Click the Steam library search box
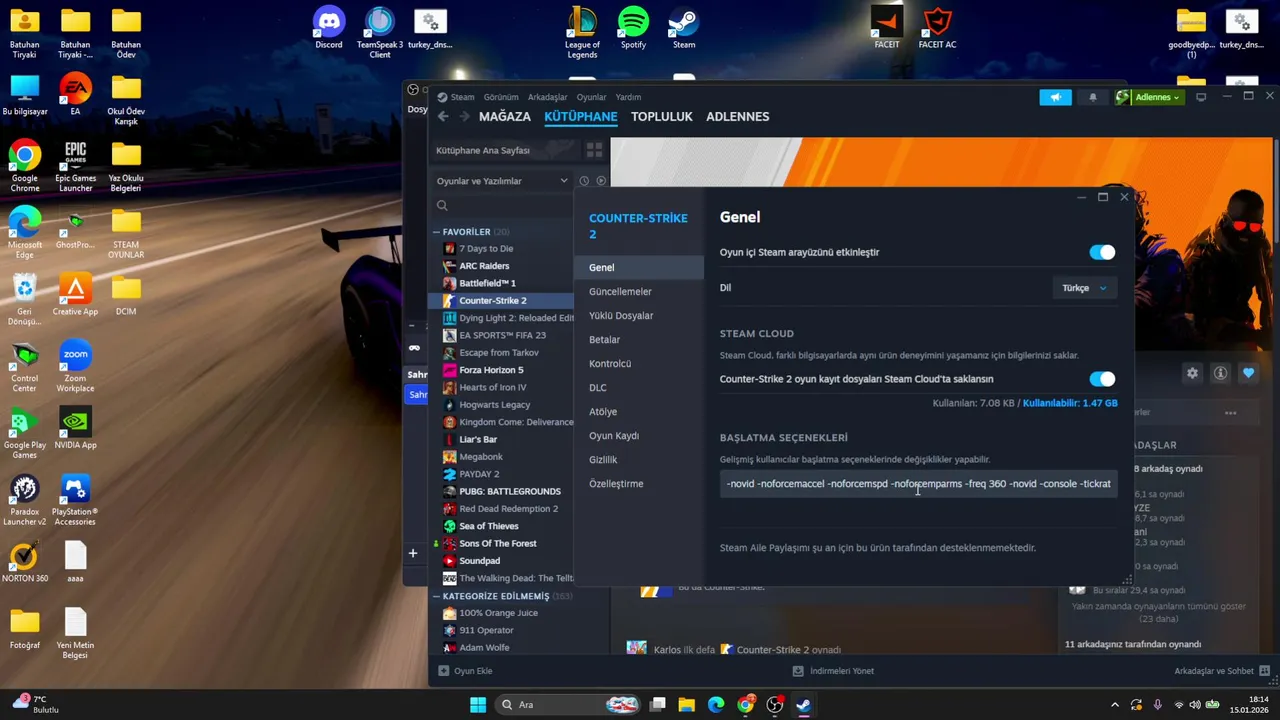Screen dimensions: 1280x720 [x=502, y=206]
